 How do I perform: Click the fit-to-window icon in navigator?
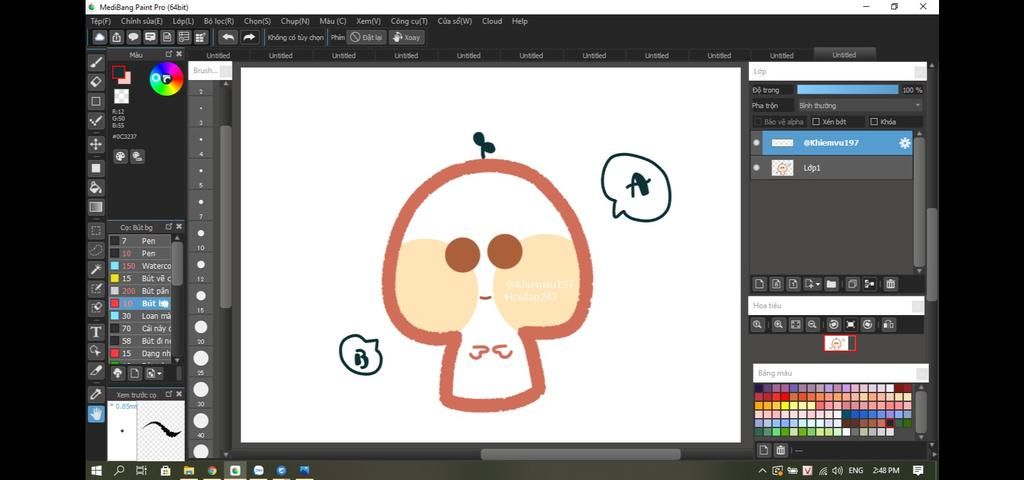(795, 325)
